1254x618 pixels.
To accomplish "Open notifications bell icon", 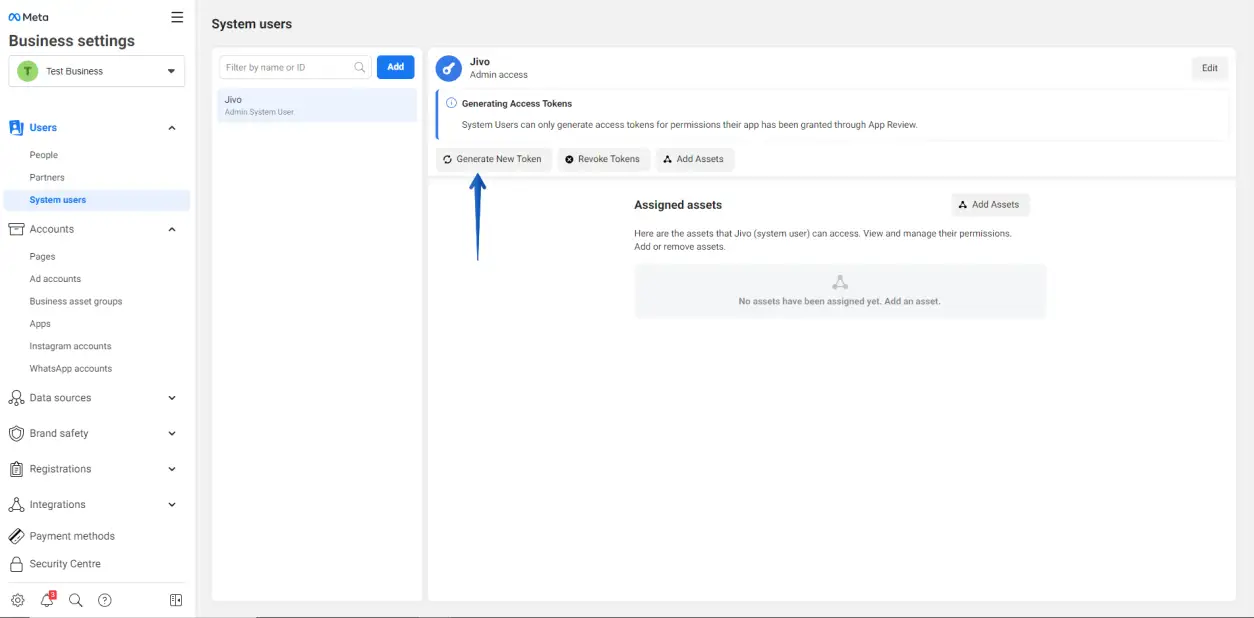I will [x=47, y=600].
